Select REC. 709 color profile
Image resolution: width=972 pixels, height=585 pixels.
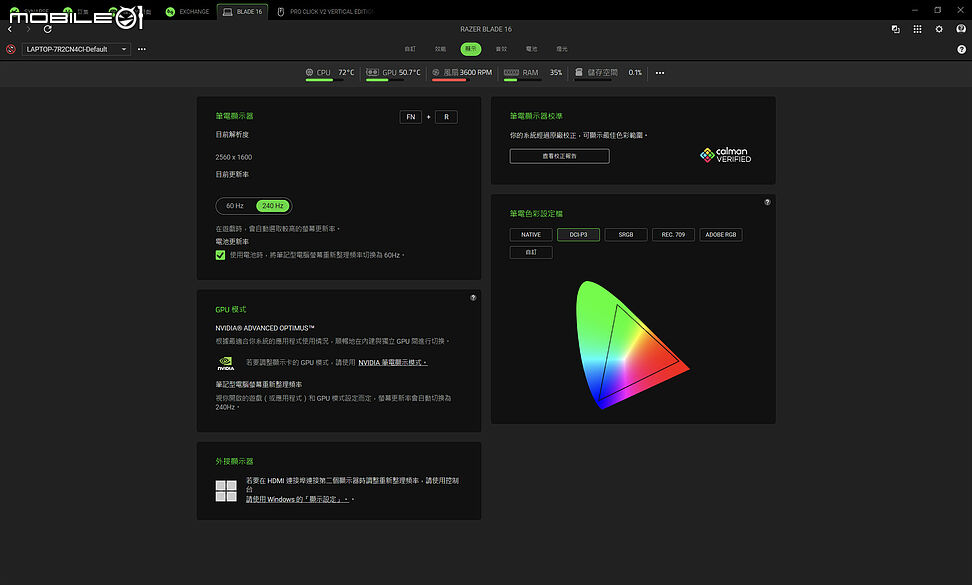[673, 235]
